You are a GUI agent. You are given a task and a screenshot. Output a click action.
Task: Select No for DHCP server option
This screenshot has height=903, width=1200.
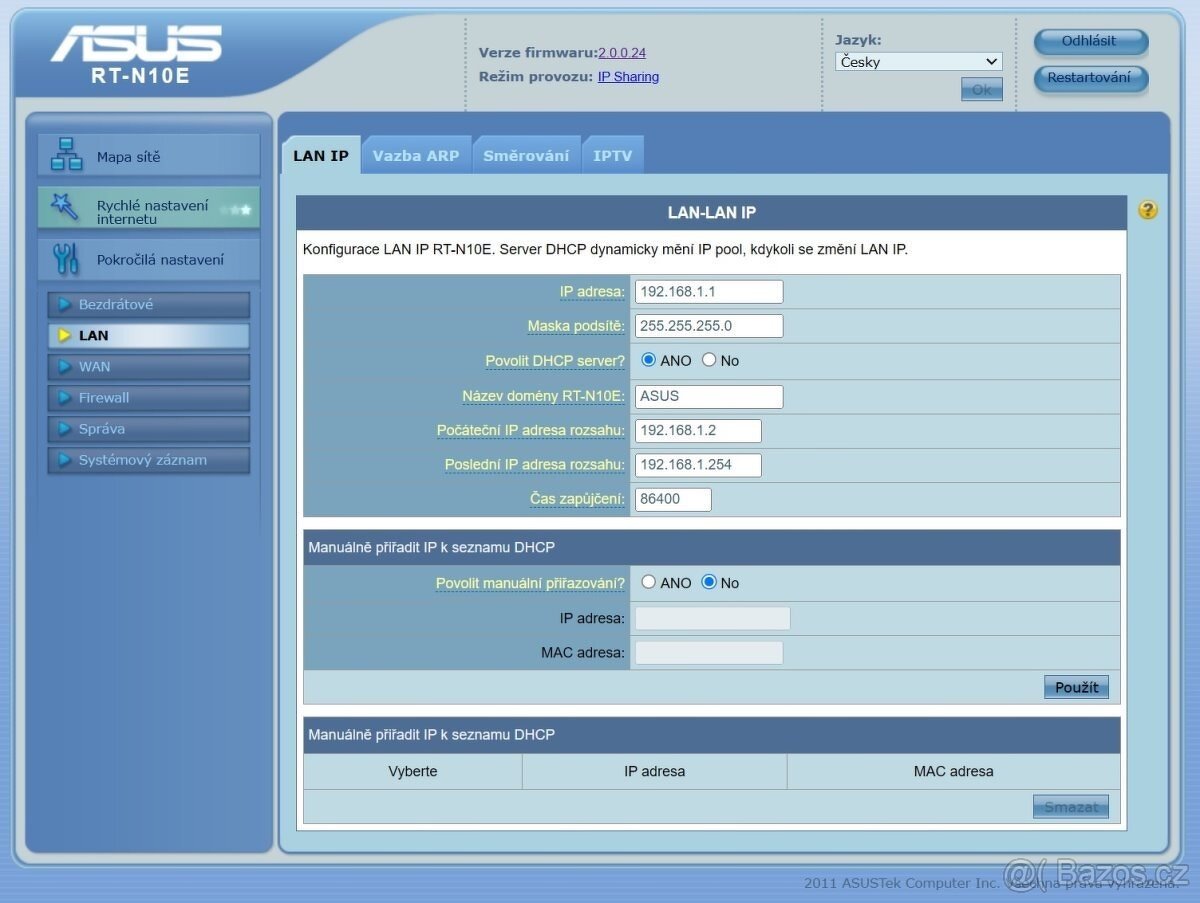point(709,360)
